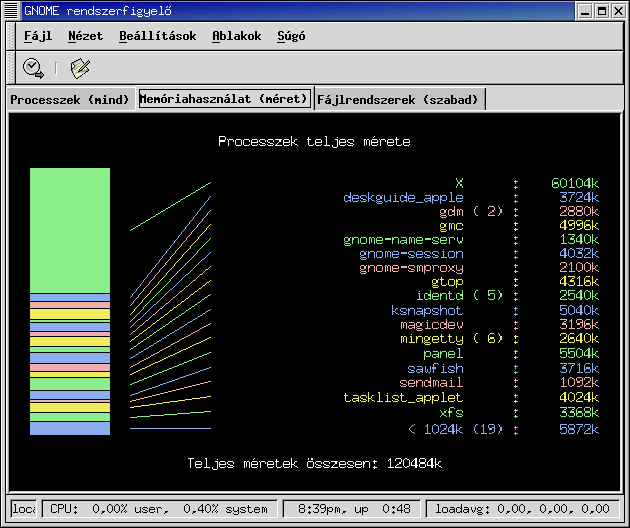Expand the Súgó help menu
Viewport: 630px width, 528px height.
[x=290, y=36]
